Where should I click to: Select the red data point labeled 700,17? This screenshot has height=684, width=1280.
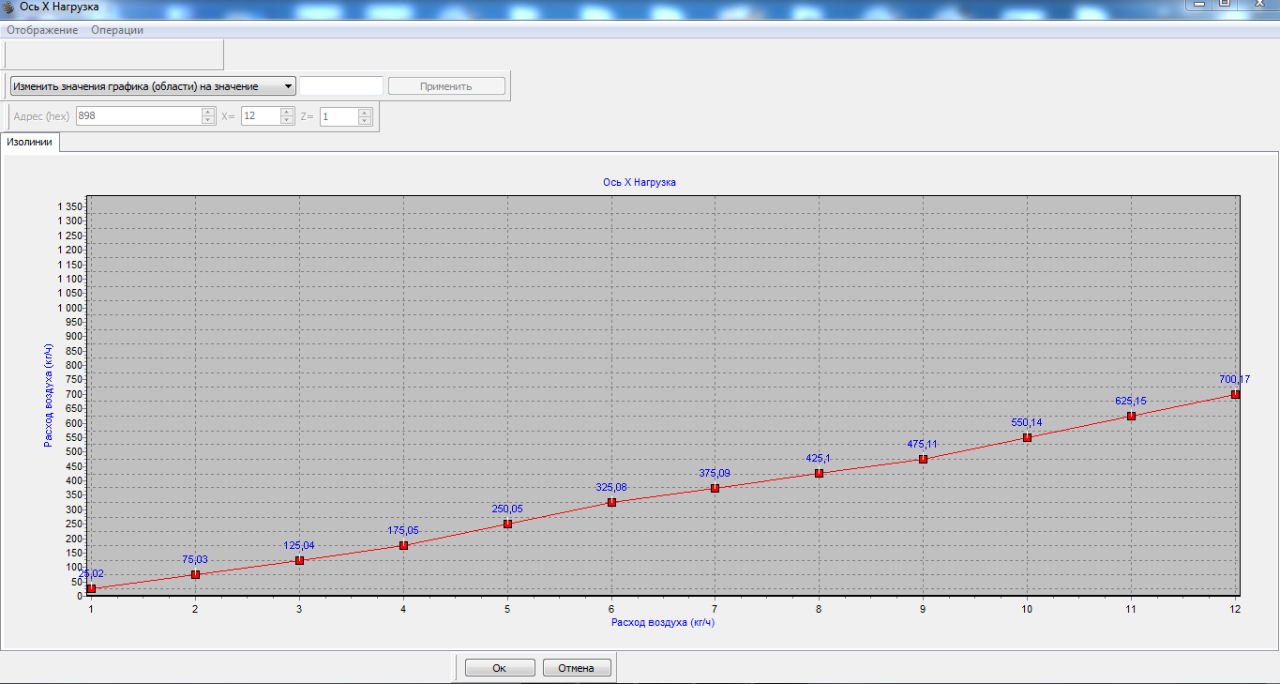(1235, 394)
